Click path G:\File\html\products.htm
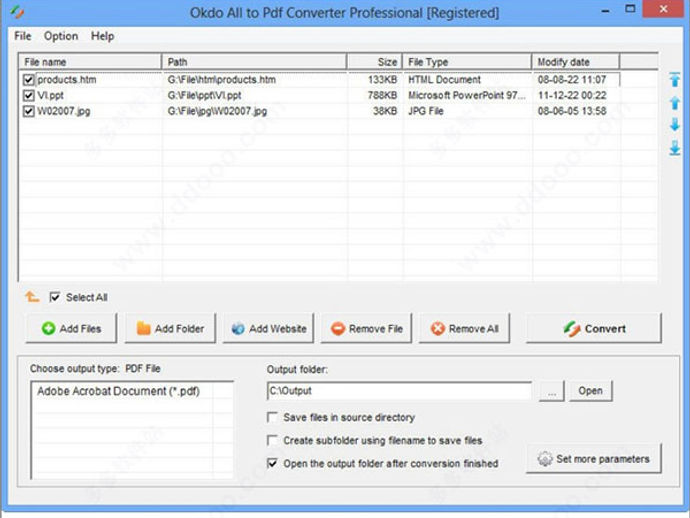The height and width of the screenshot is (518, 690). [222, 80]
